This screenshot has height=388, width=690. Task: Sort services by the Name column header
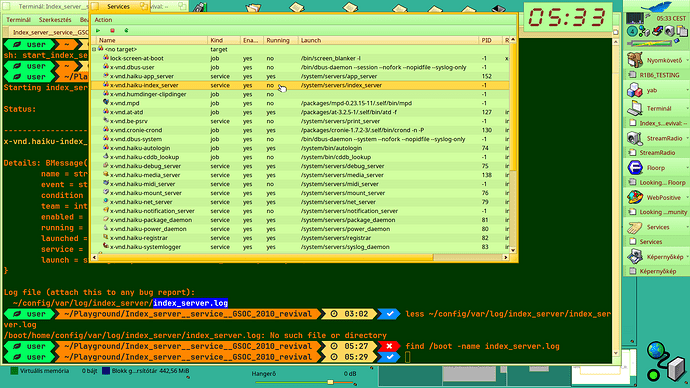(151, 40)
